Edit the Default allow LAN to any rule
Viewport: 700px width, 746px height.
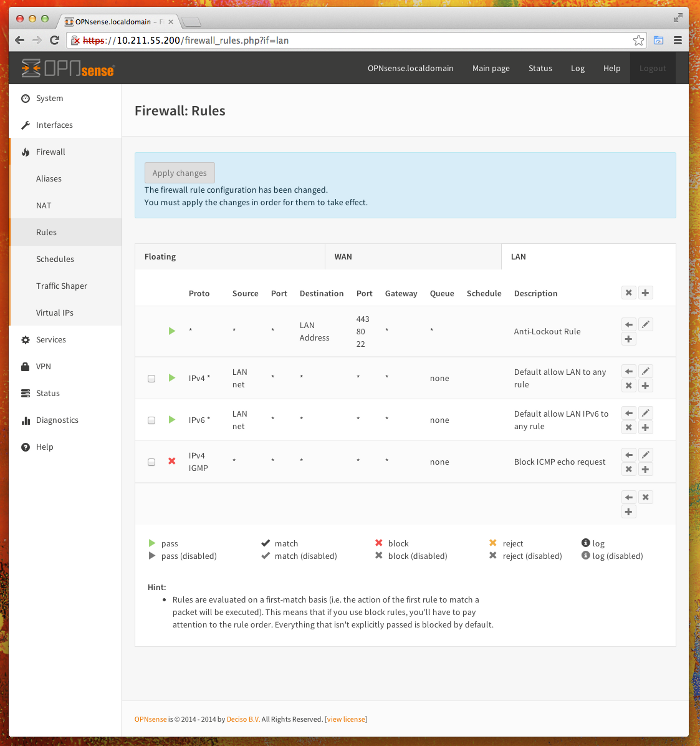click(645, 371)
